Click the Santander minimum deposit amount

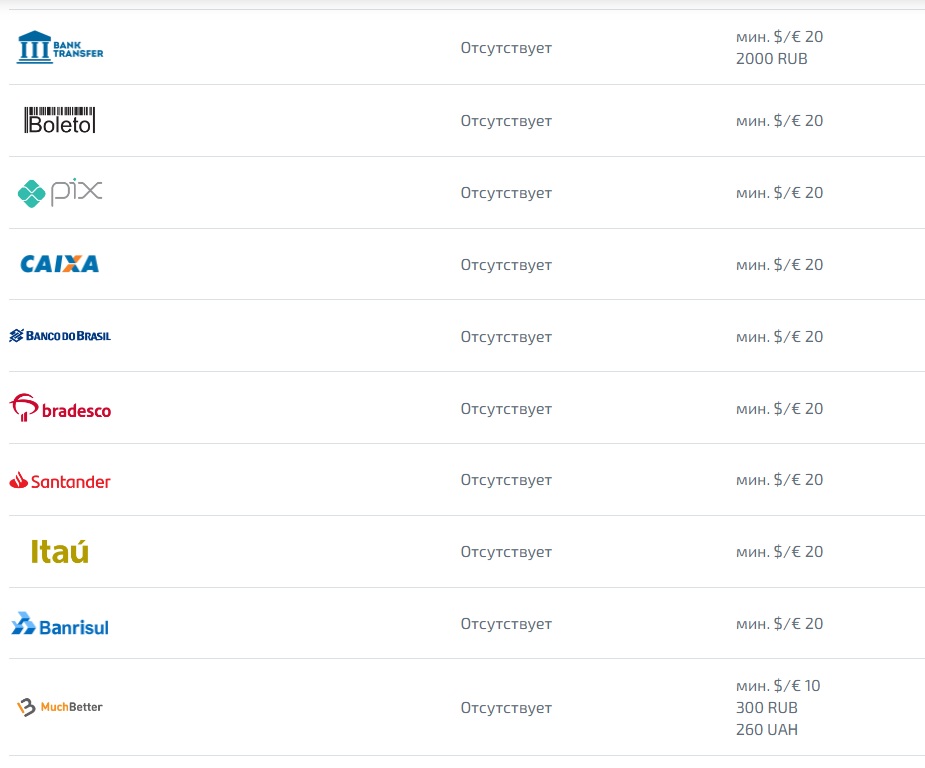coord(779,480)
